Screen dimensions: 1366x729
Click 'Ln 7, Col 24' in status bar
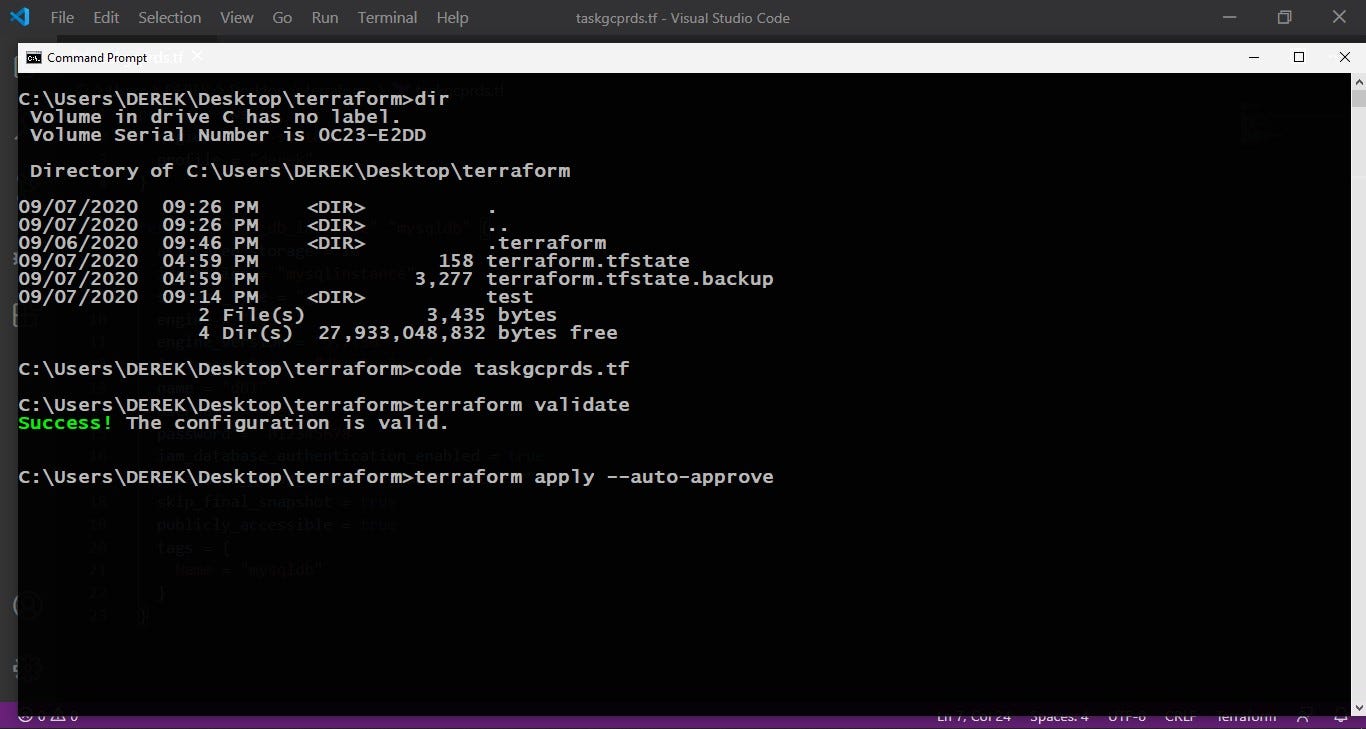pyautogui.click(x=974, y=716)
